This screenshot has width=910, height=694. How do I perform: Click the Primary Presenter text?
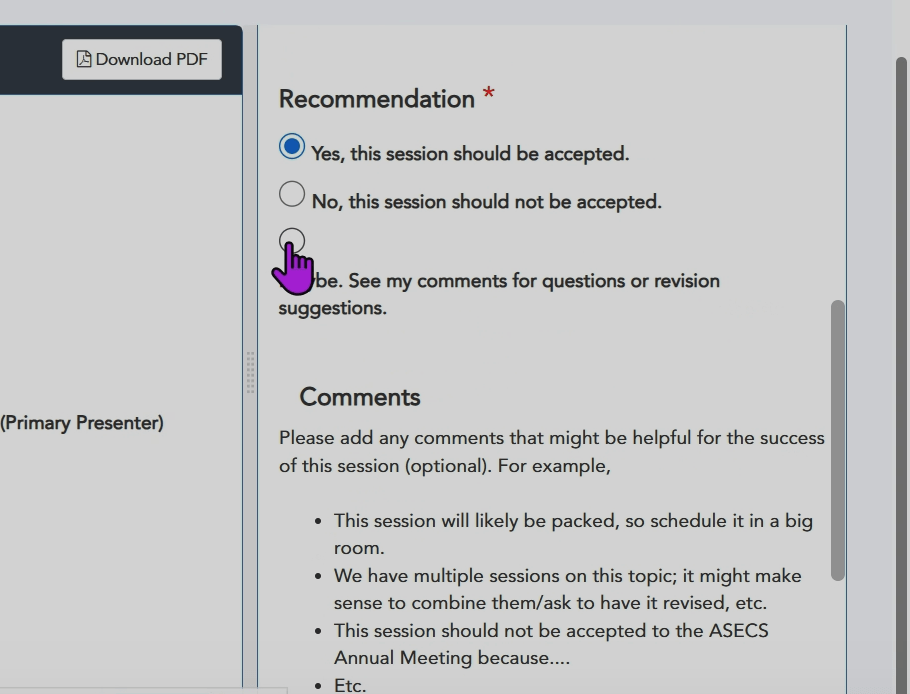(x=82, y=423)
